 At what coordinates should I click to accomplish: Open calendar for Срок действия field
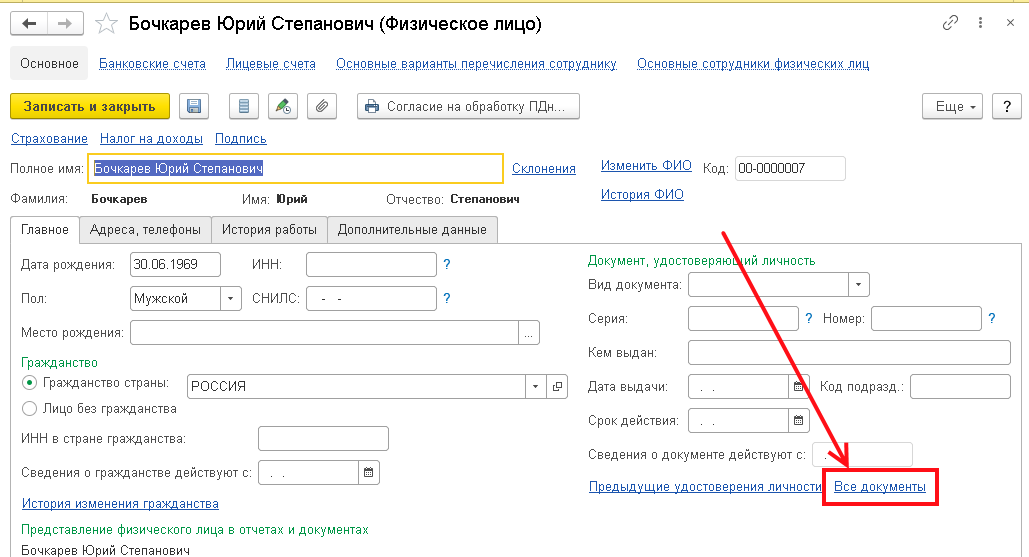click(799, 421)
